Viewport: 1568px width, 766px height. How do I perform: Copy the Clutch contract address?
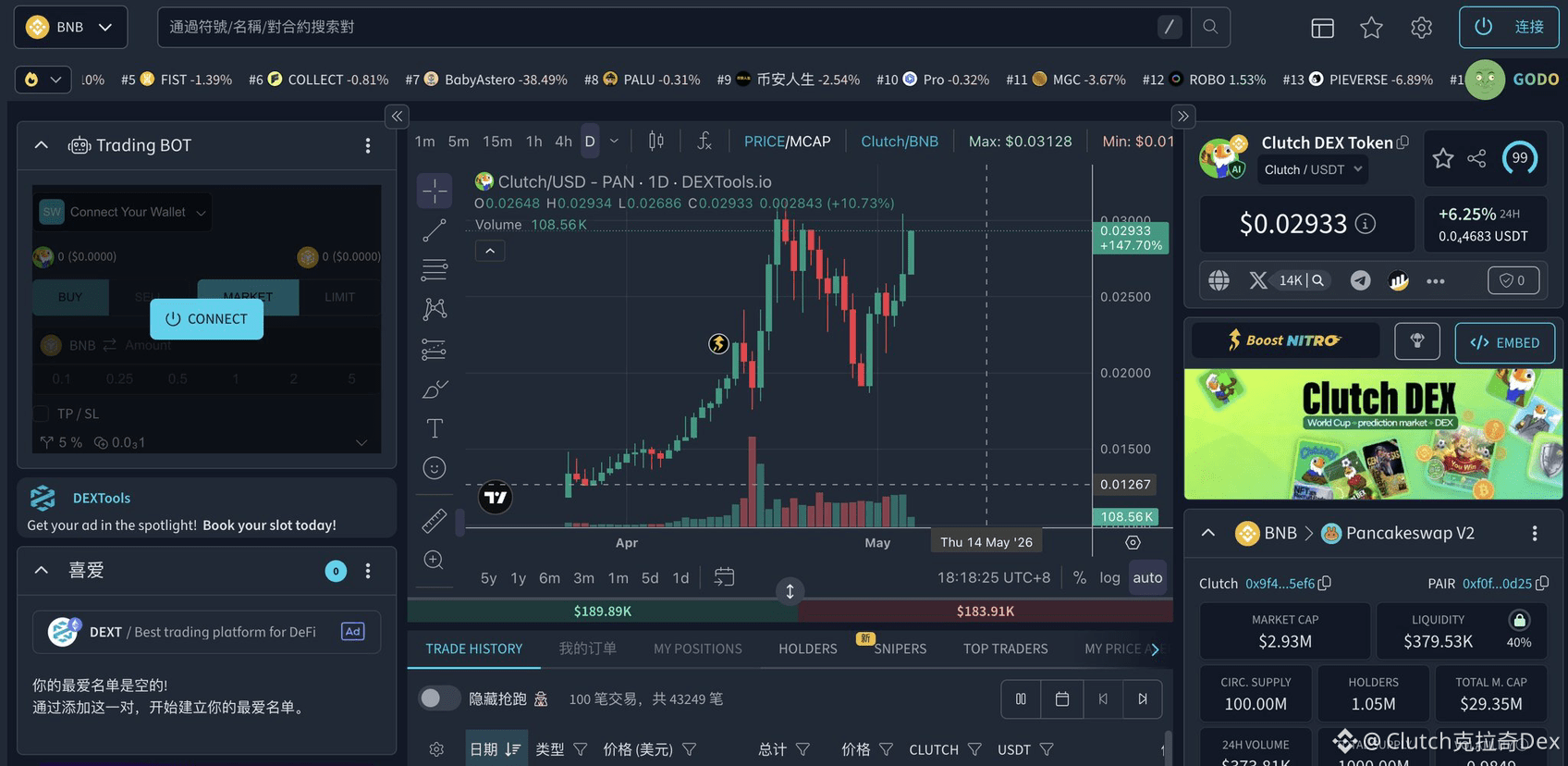tap(1325, 584)
